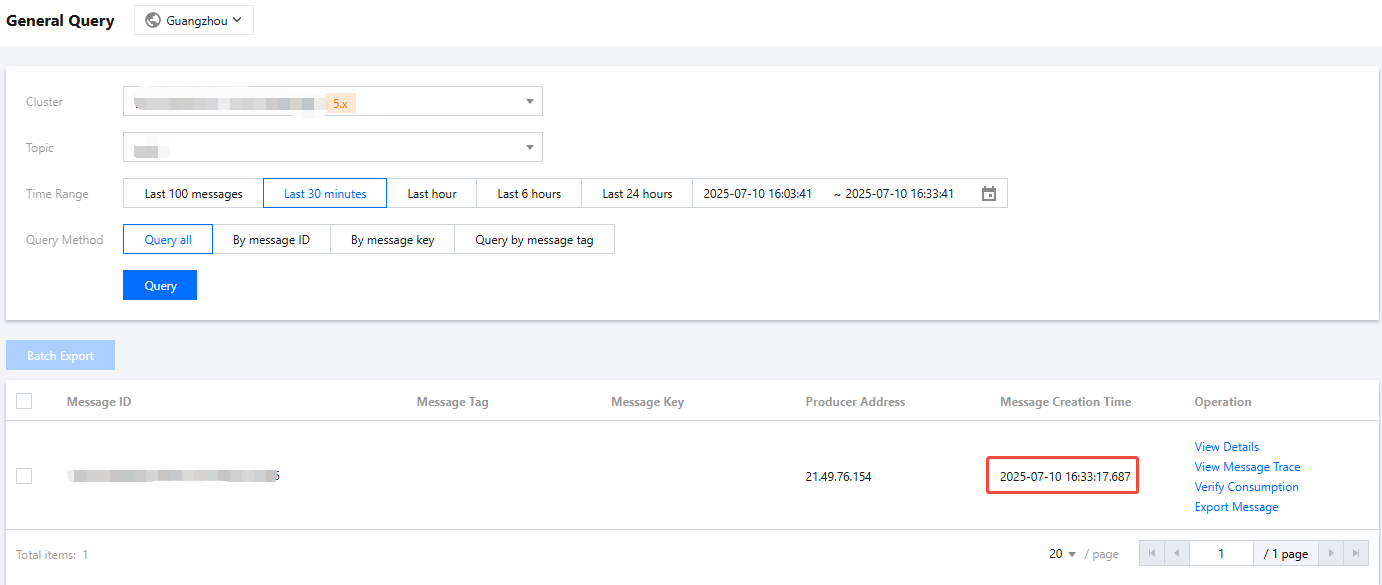Click the Verify Consumption link
1382x585 pixels.
(1246, 487)
